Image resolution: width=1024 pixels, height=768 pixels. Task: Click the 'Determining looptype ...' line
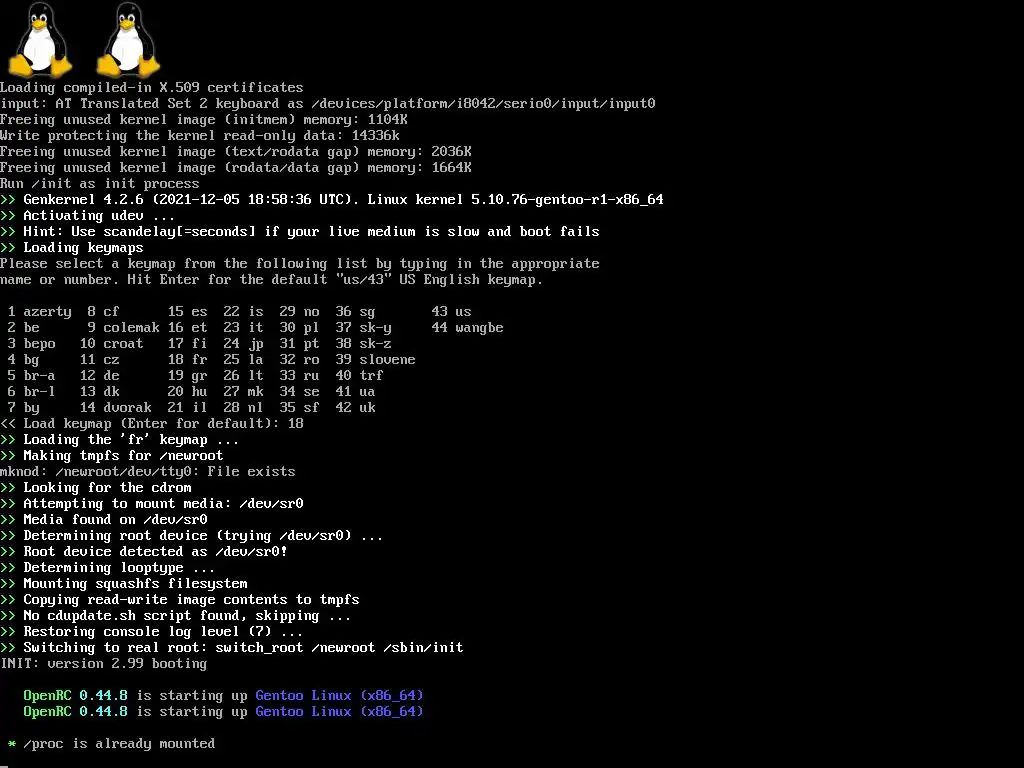click(108, 568)
